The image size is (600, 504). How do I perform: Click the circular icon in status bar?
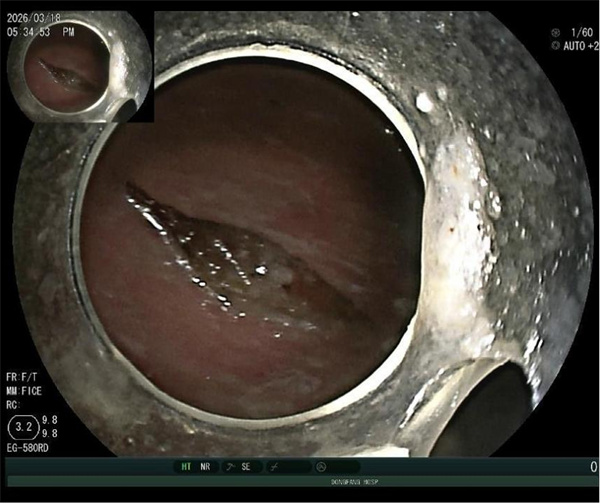click(321, 467)
